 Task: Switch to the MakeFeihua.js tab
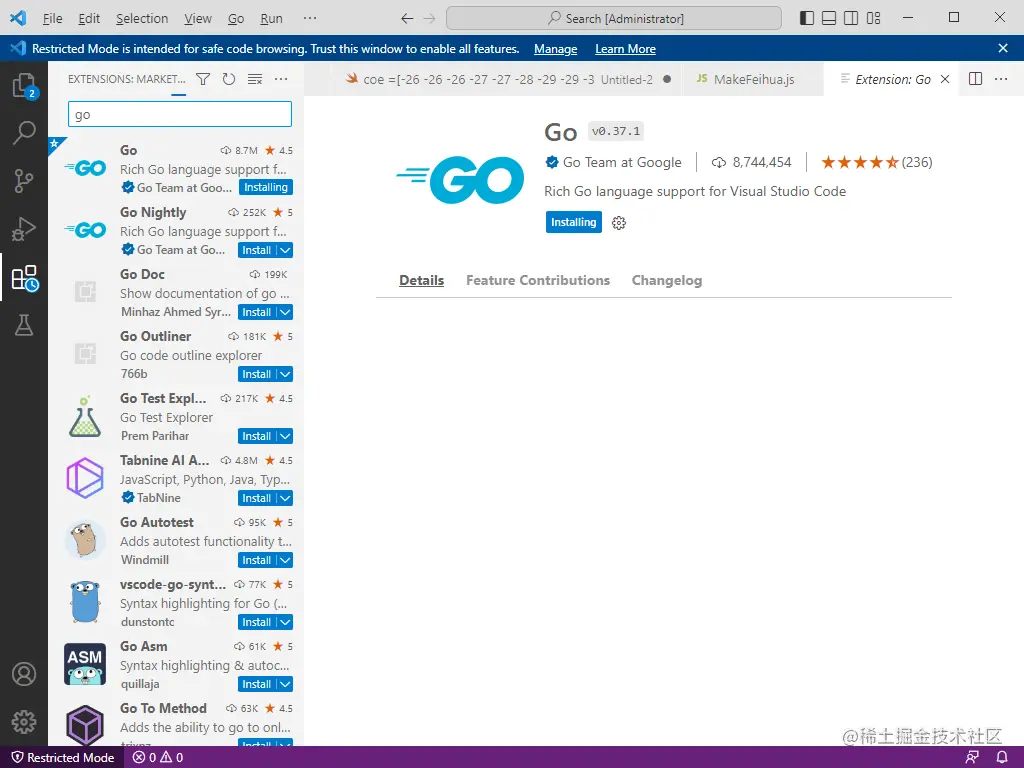(x=752, y=79)
